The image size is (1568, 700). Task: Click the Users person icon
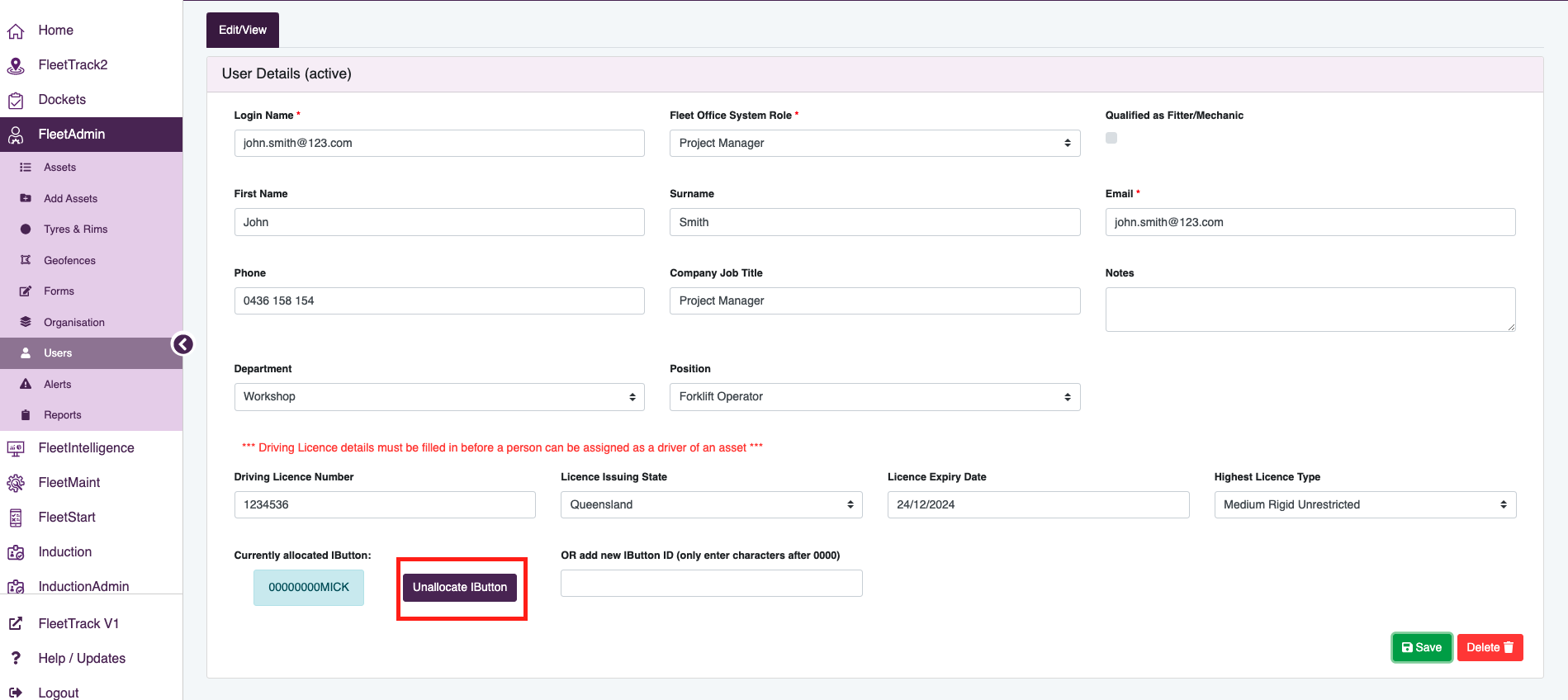(x=26, y=353)
